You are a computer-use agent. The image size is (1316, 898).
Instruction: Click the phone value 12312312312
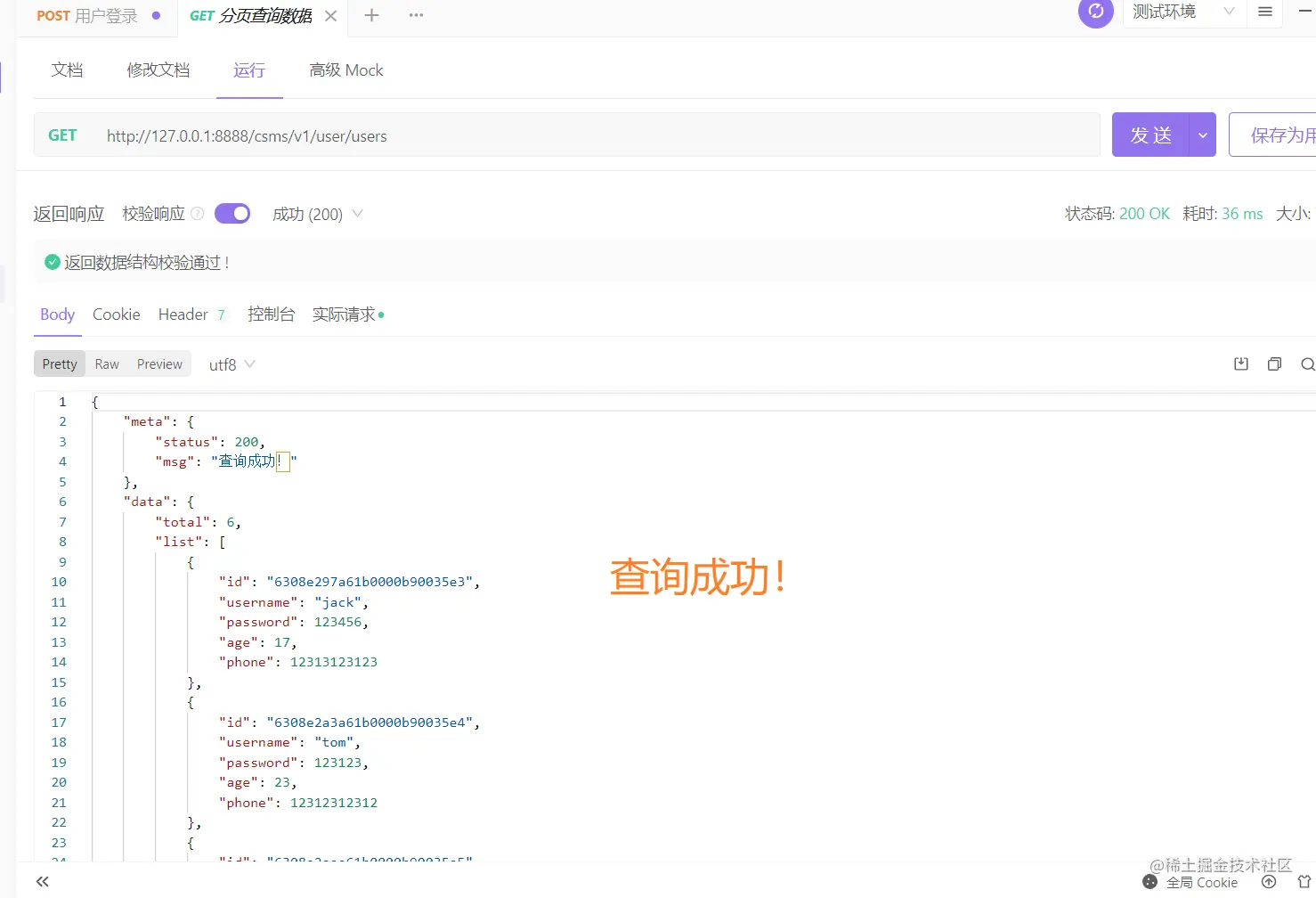click(x=334, y=803)
